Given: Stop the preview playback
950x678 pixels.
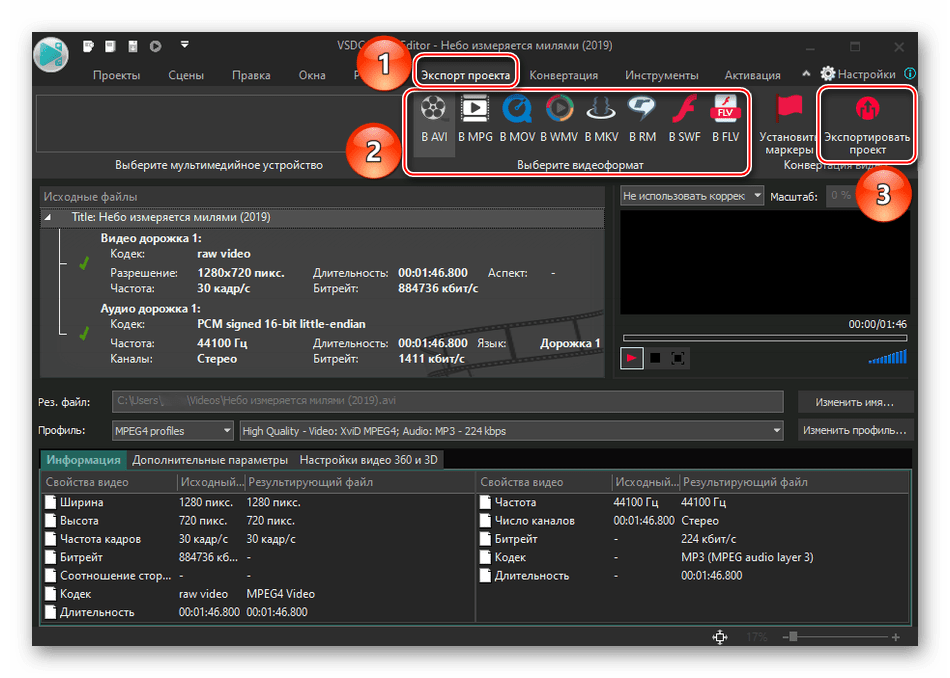Looking at the screenshot, I should 655,358.
